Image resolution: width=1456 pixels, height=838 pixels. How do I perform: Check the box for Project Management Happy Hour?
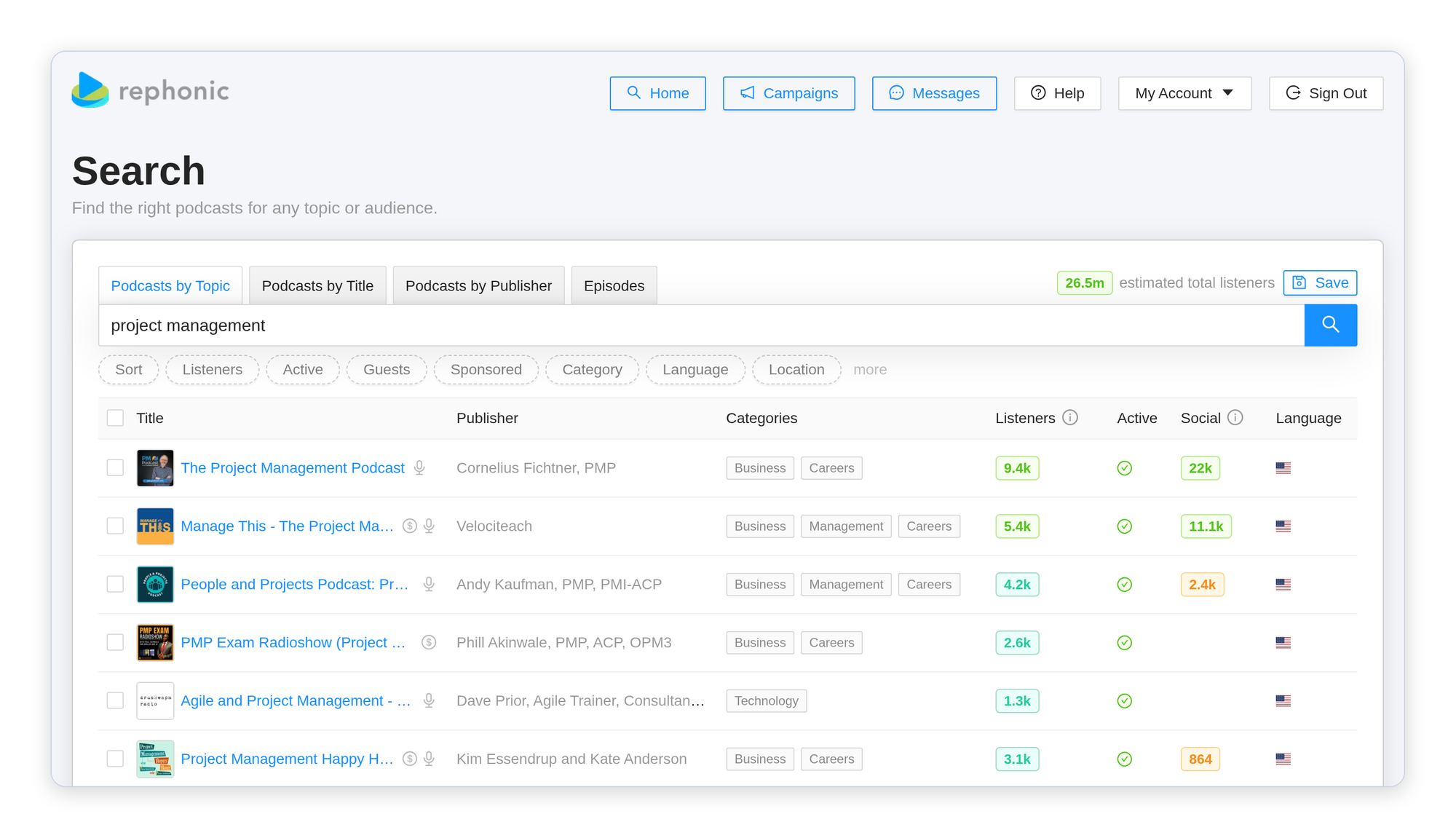pyautogui.click(x=115, y=759)
